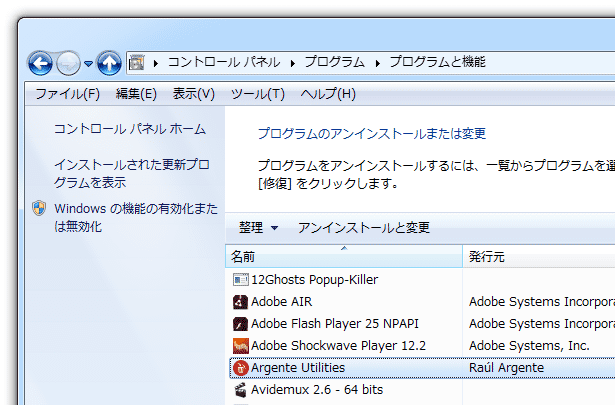
Task: Go to コントロール パネル ホーム link
Action: [x=130, y=129]
